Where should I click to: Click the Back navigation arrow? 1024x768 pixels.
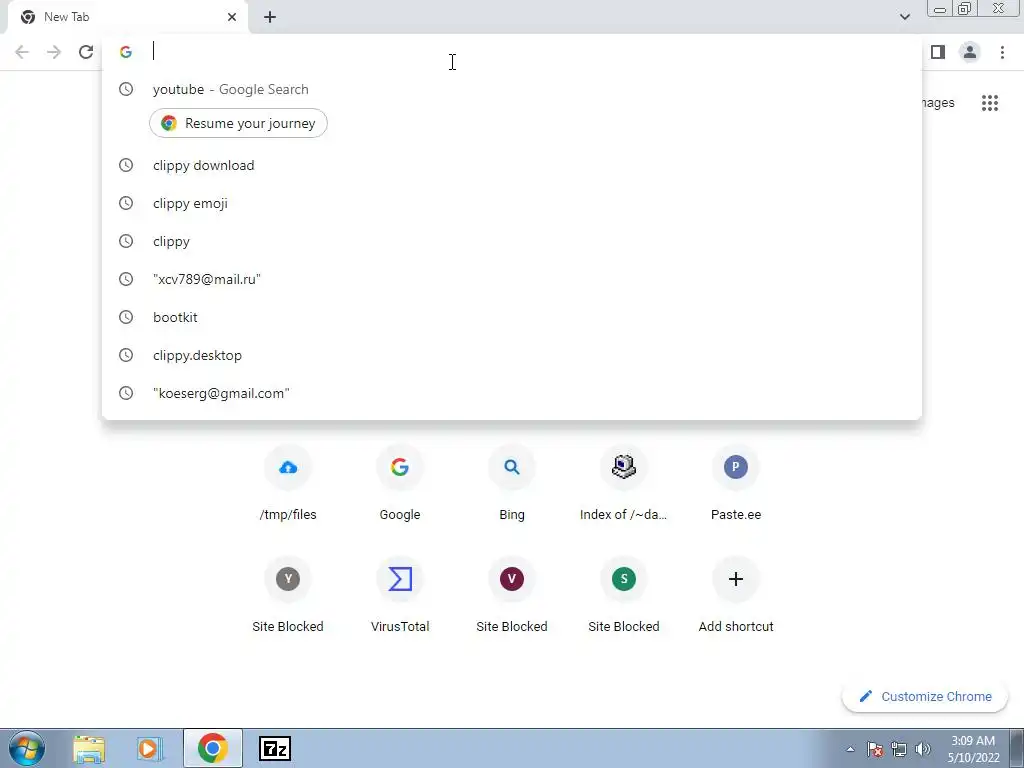coord(22,52)
